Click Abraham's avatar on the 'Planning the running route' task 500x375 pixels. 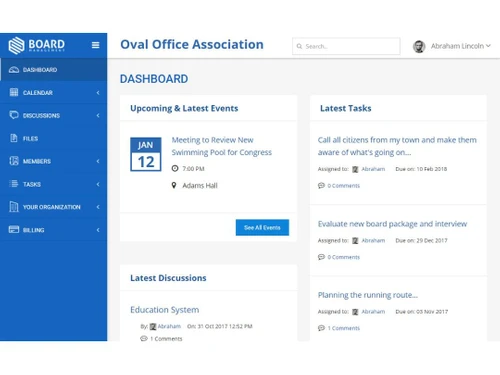[x=355, y=312]
